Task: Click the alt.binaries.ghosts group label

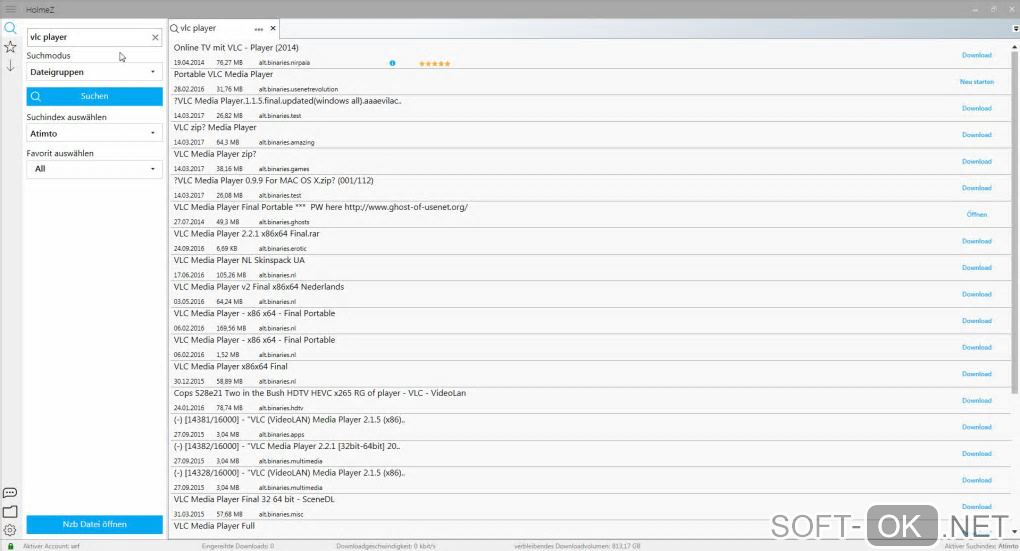Action: point(284,222)
